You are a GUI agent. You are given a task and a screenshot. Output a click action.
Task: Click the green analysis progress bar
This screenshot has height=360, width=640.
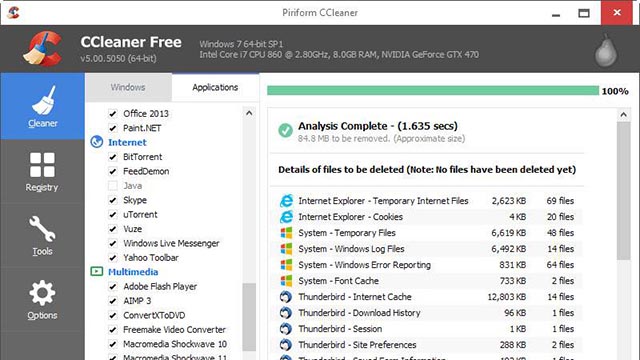coord(433,90)
